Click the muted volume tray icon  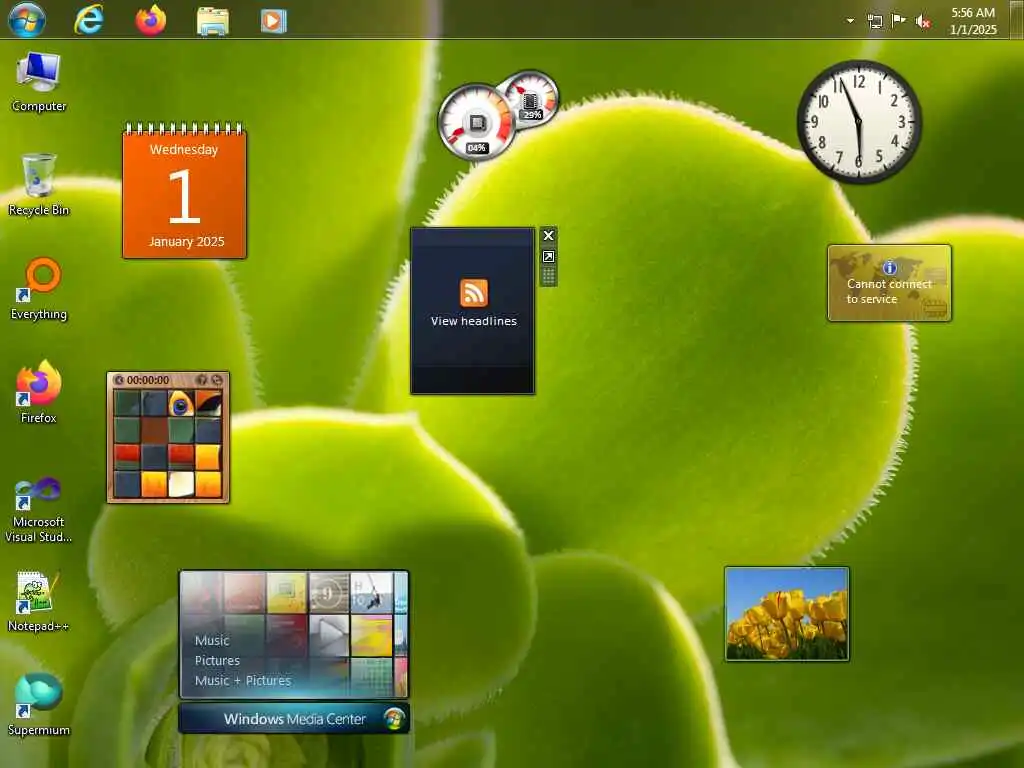coord(923,22)
